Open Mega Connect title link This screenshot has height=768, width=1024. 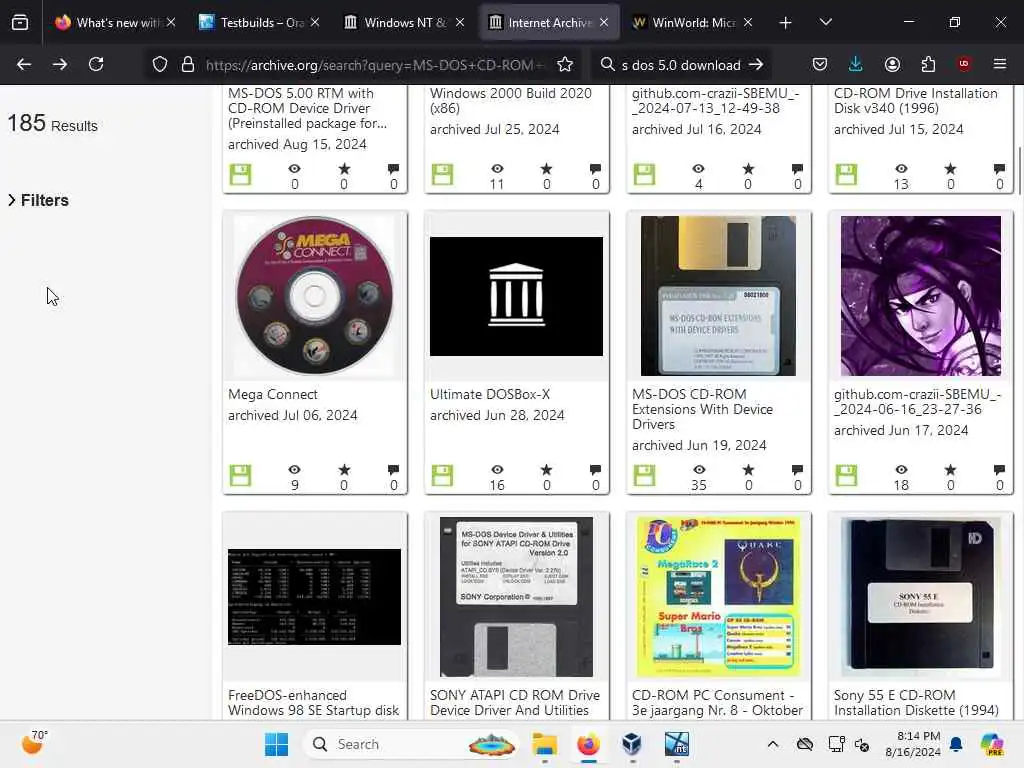coord(273,394)
